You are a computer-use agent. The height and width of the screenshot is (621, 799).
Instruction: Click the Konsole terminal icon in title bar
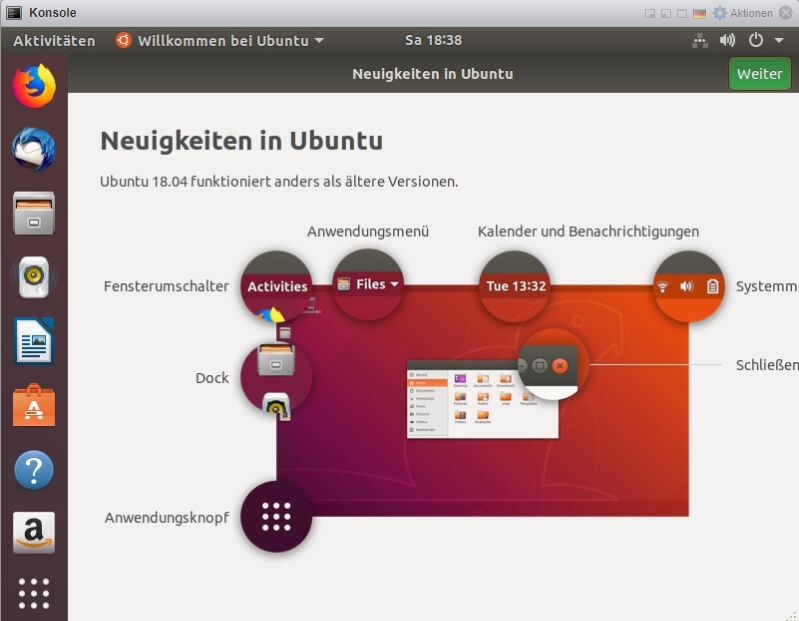14,13
